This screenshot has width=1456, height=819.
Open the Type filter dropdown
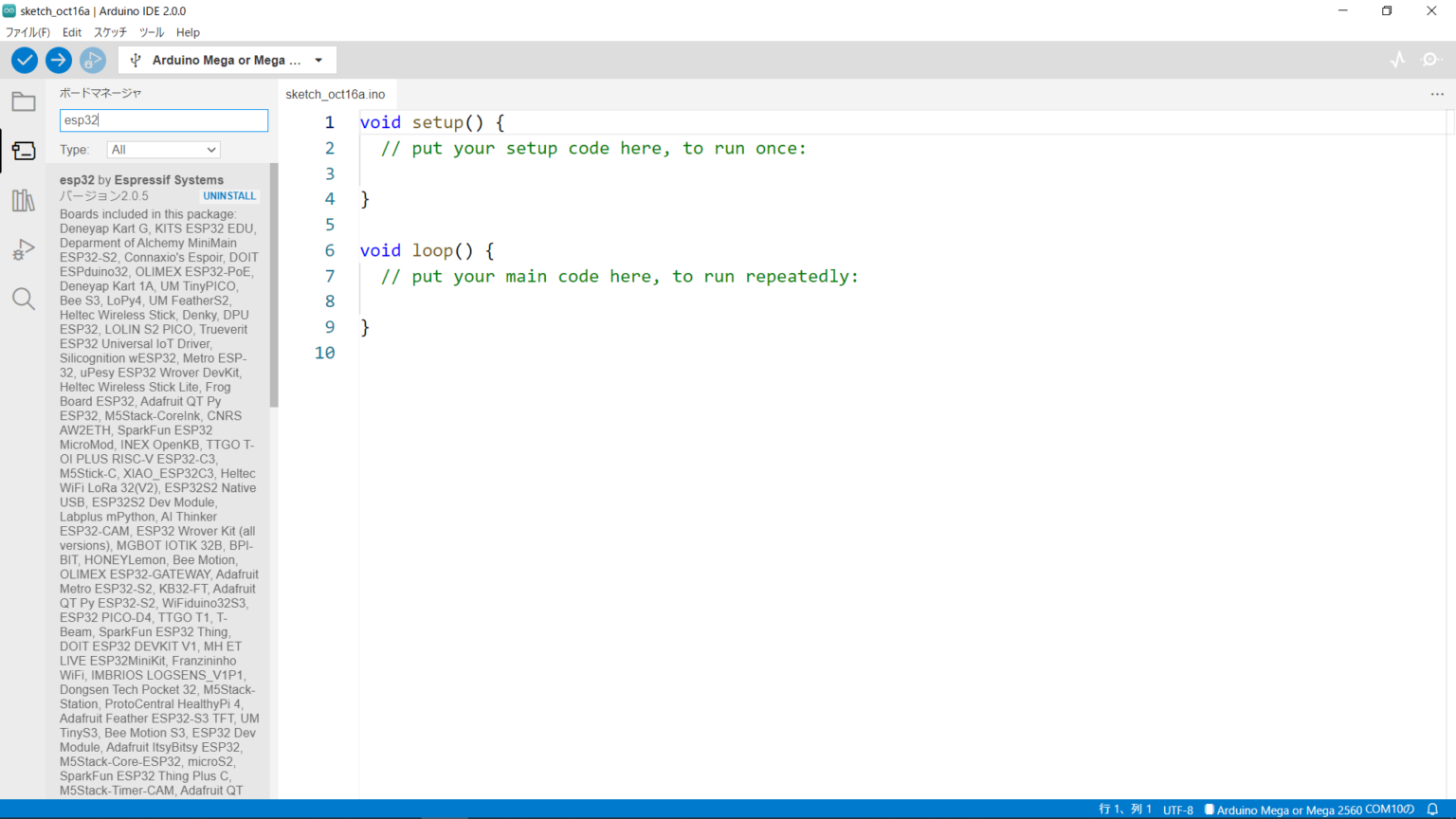tap(164, 150)
